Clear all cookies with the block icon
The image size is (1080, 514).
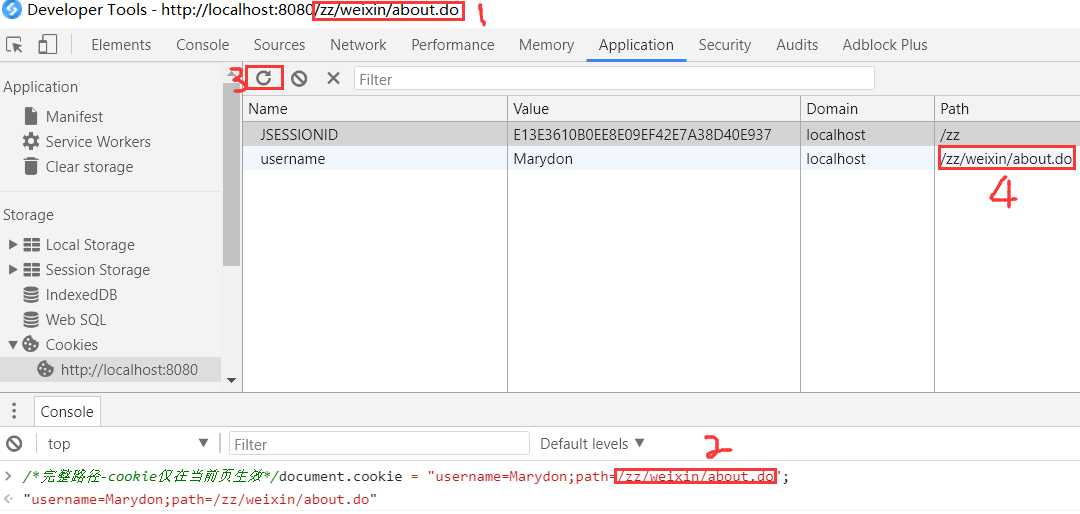click(299, 79)
